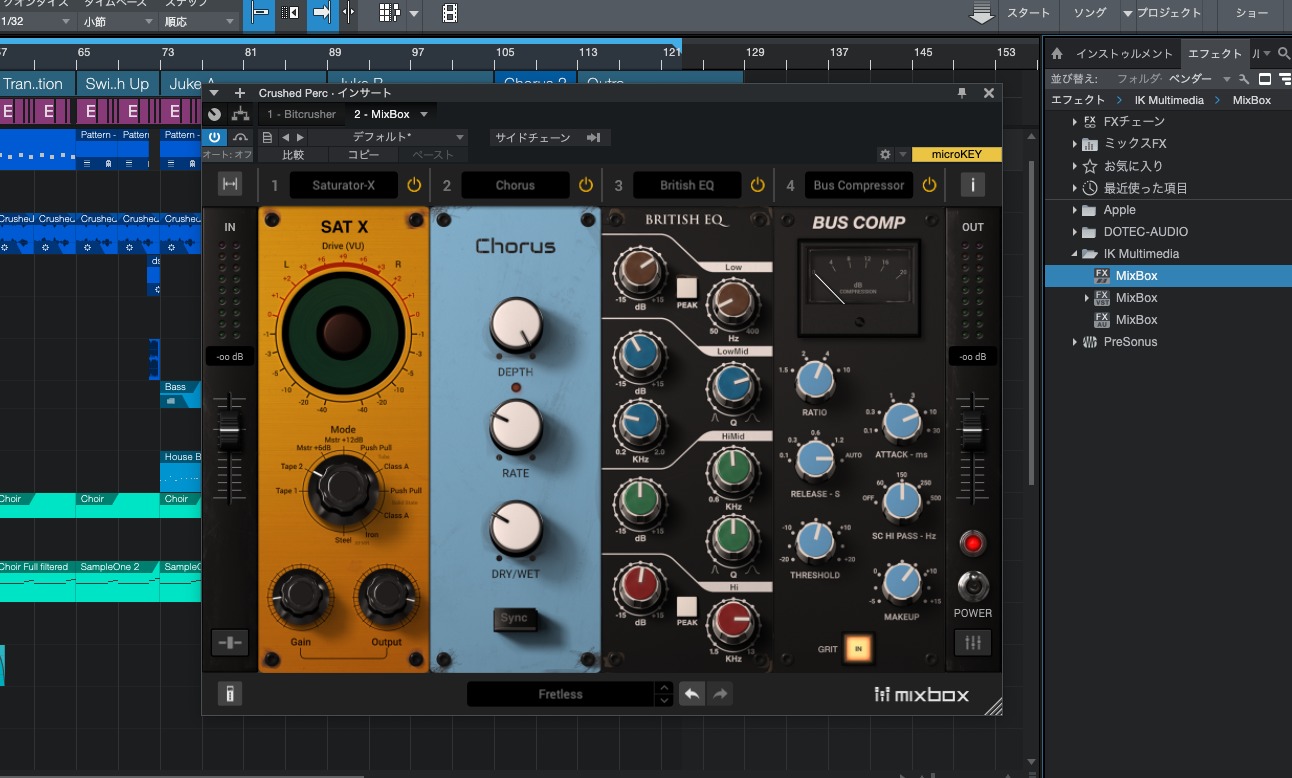Click the MixBox IN level fader

point(230,432)
